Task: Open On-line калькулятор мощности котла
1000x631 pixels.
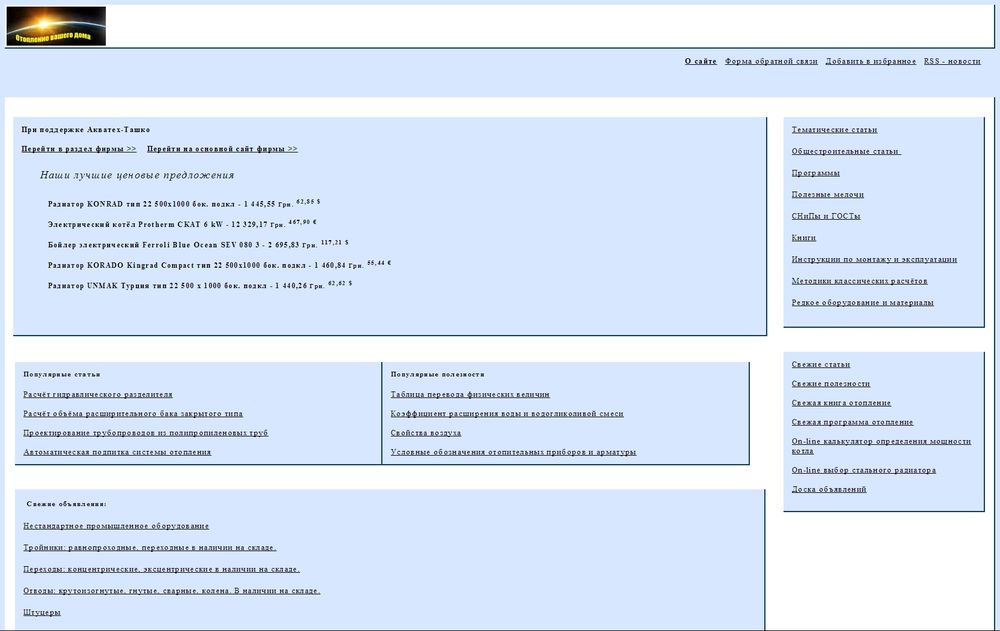Action: pos(881,446)
